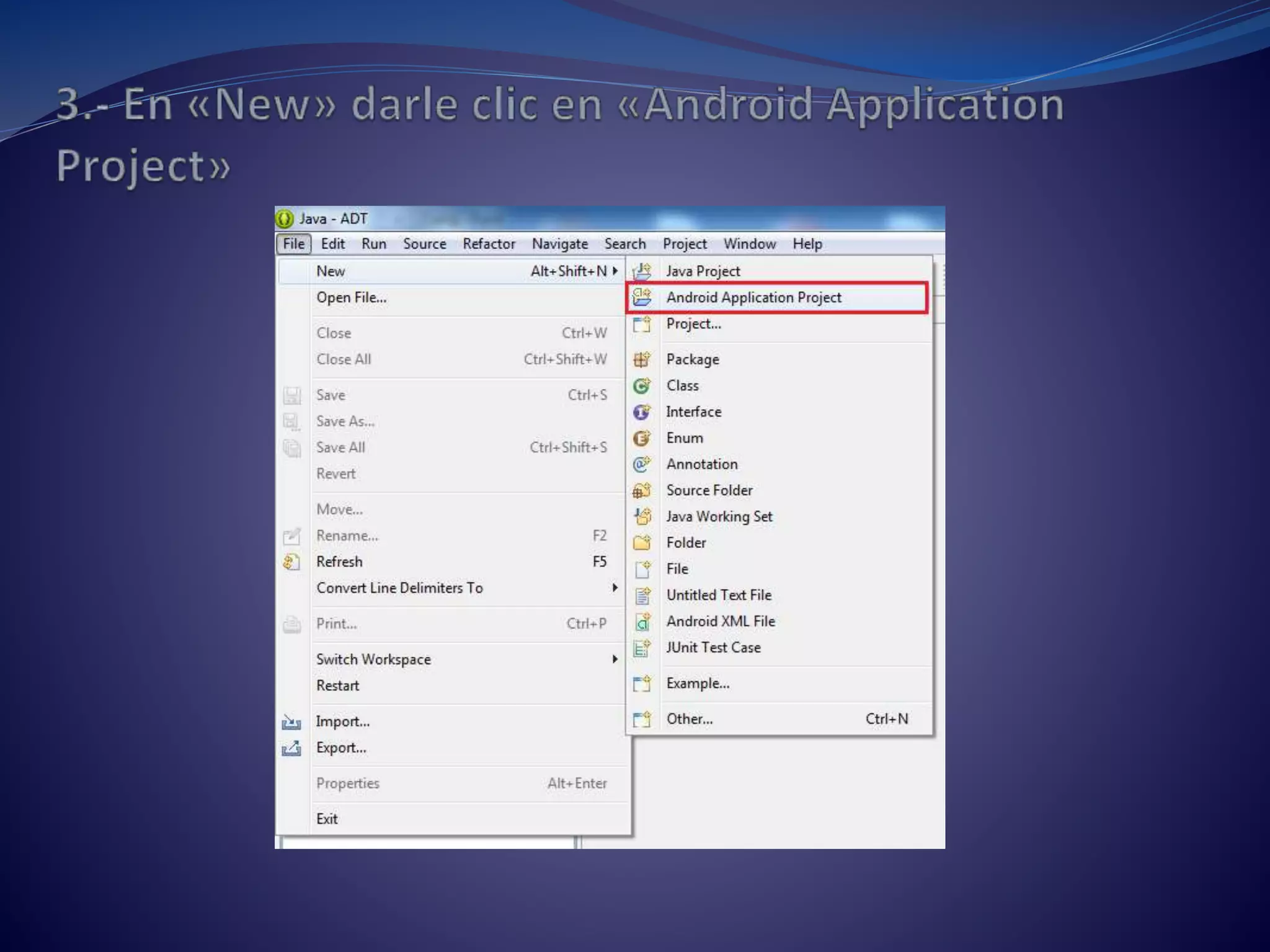Expand the Switch Workspace submenu

point(615,659)
